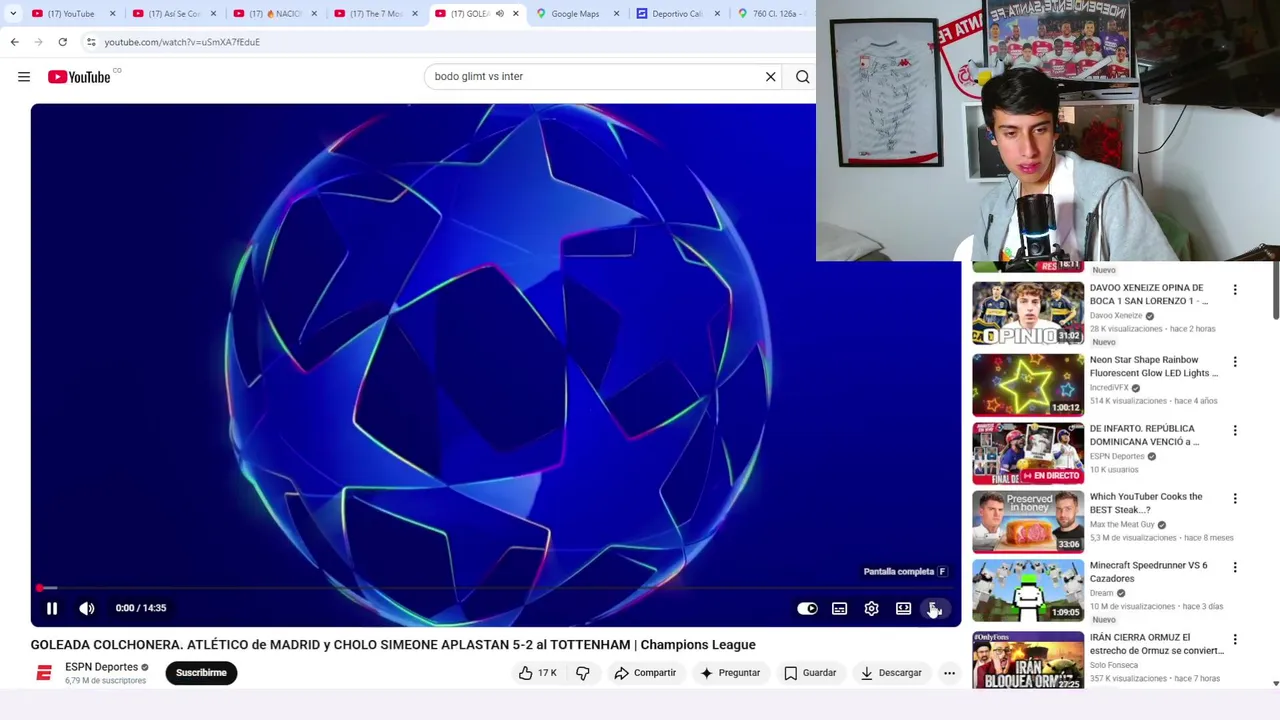
Task: Open title 'Which YouTuber Cooks the BEST Steak'
Action: 1146,503
